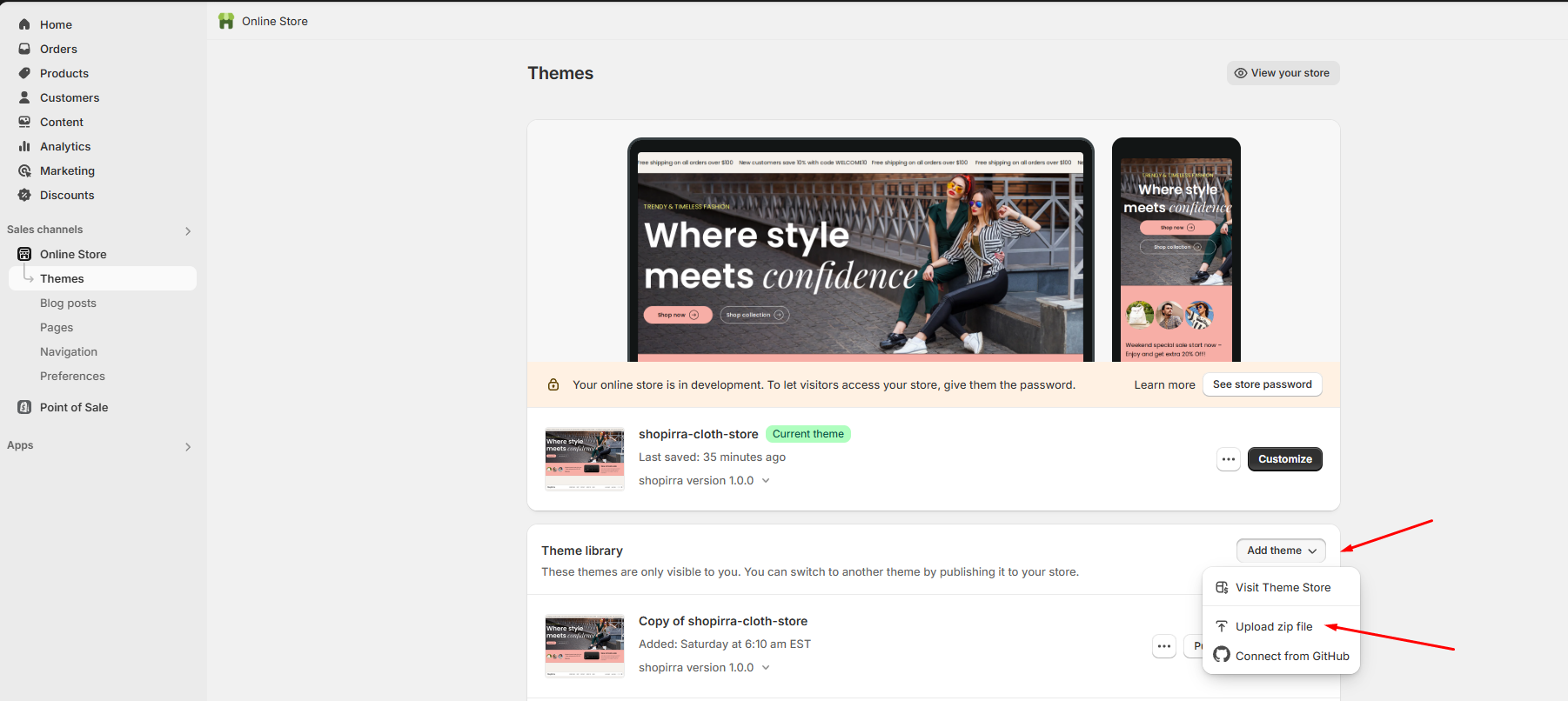Expand the Apps section chevron
Screen dimensions: 1568x701
[188, 446]
